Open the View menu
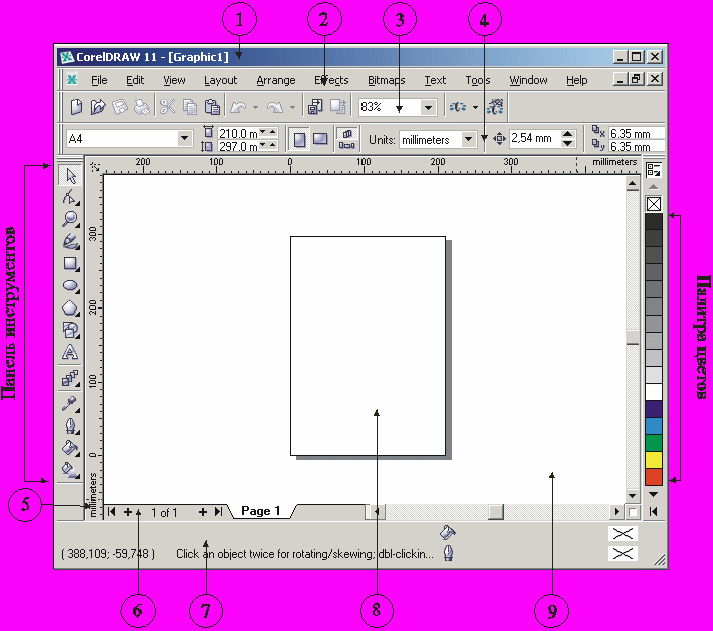 (x=174, y=80)
